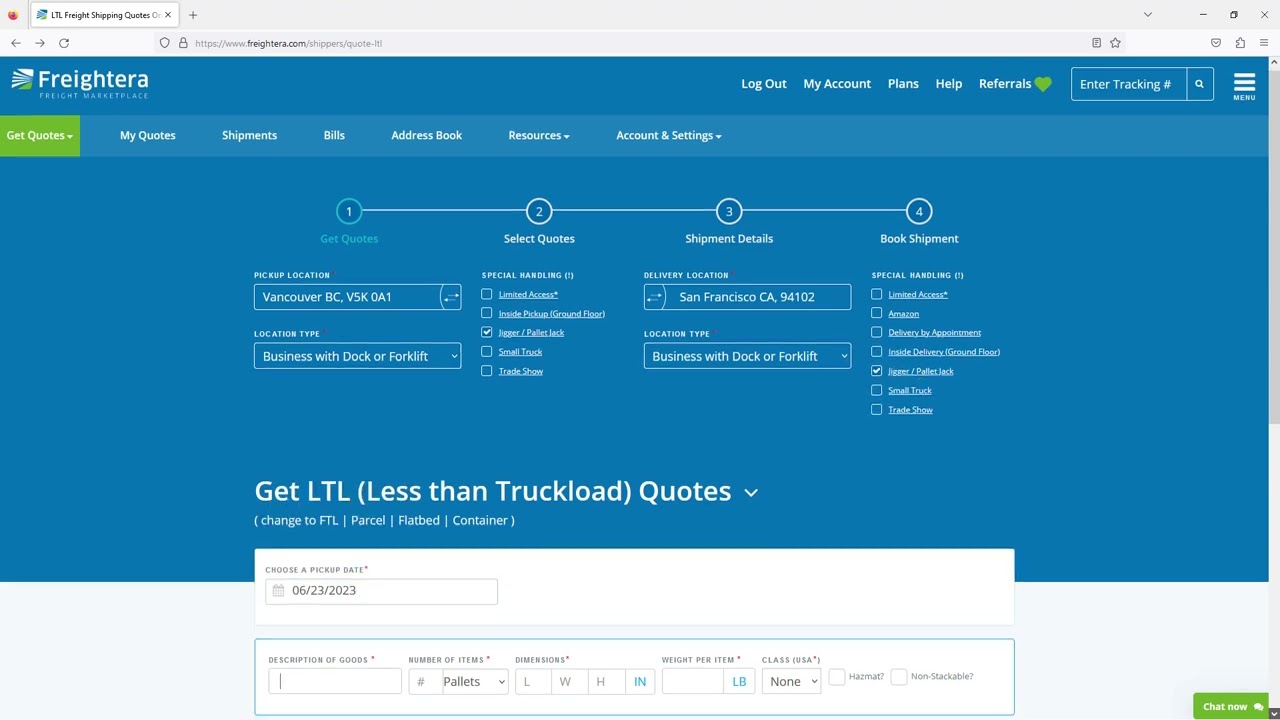Go forward with browser forward arrow
The height and width of the screenshot is (720, 1280).
pos(40,43)
